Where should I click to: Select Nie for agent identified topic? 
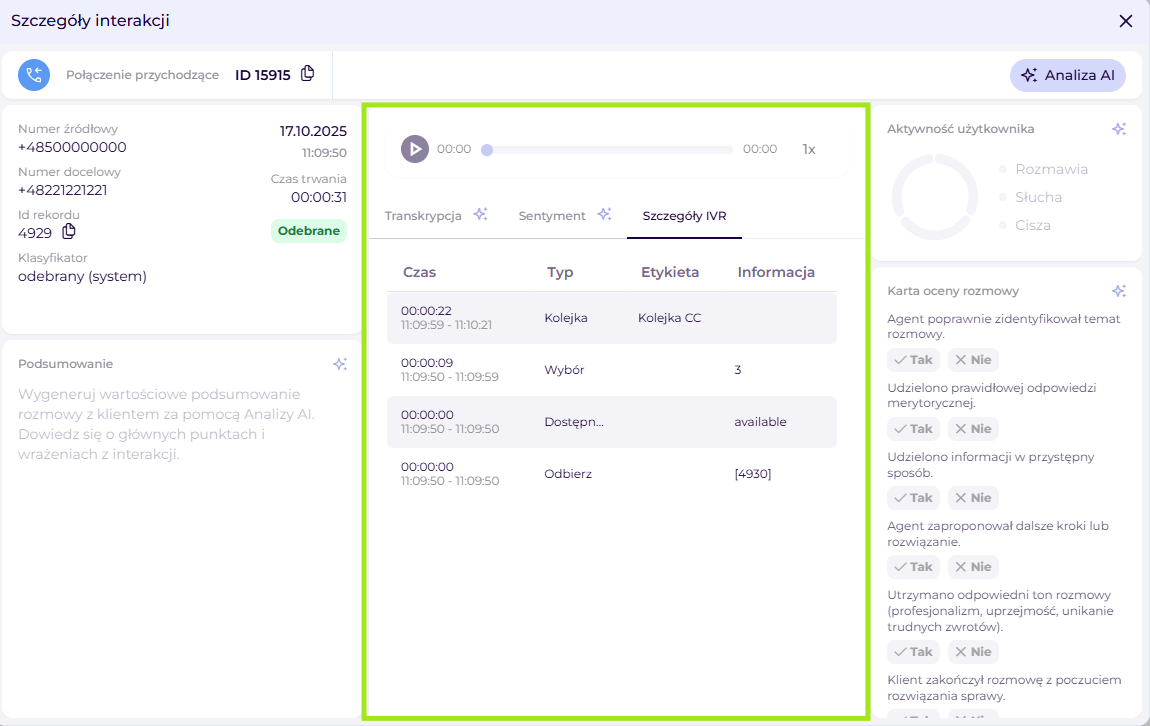point(973,360)
